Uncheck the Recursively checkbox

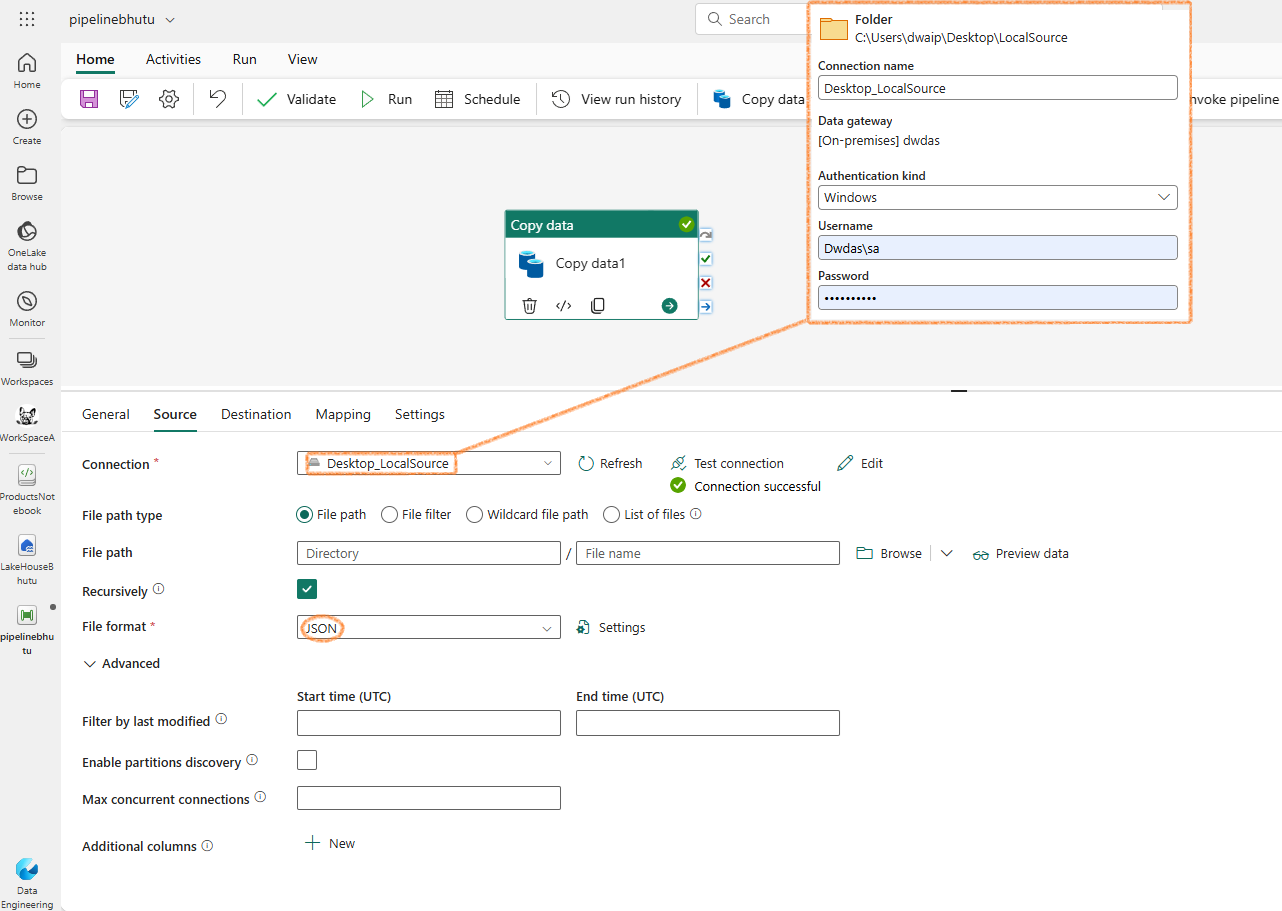(307, 590)
